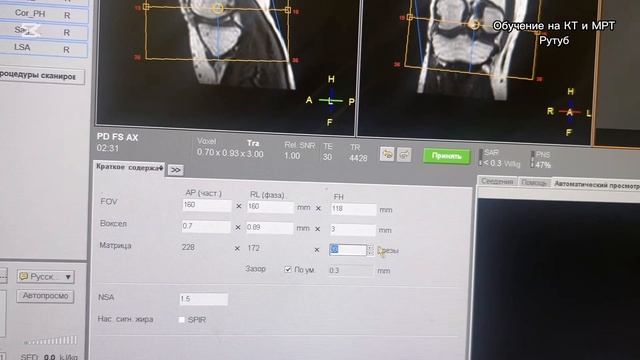Click the FOV AP field showing 160
This screenshot has width=640, height=360.
207,205
